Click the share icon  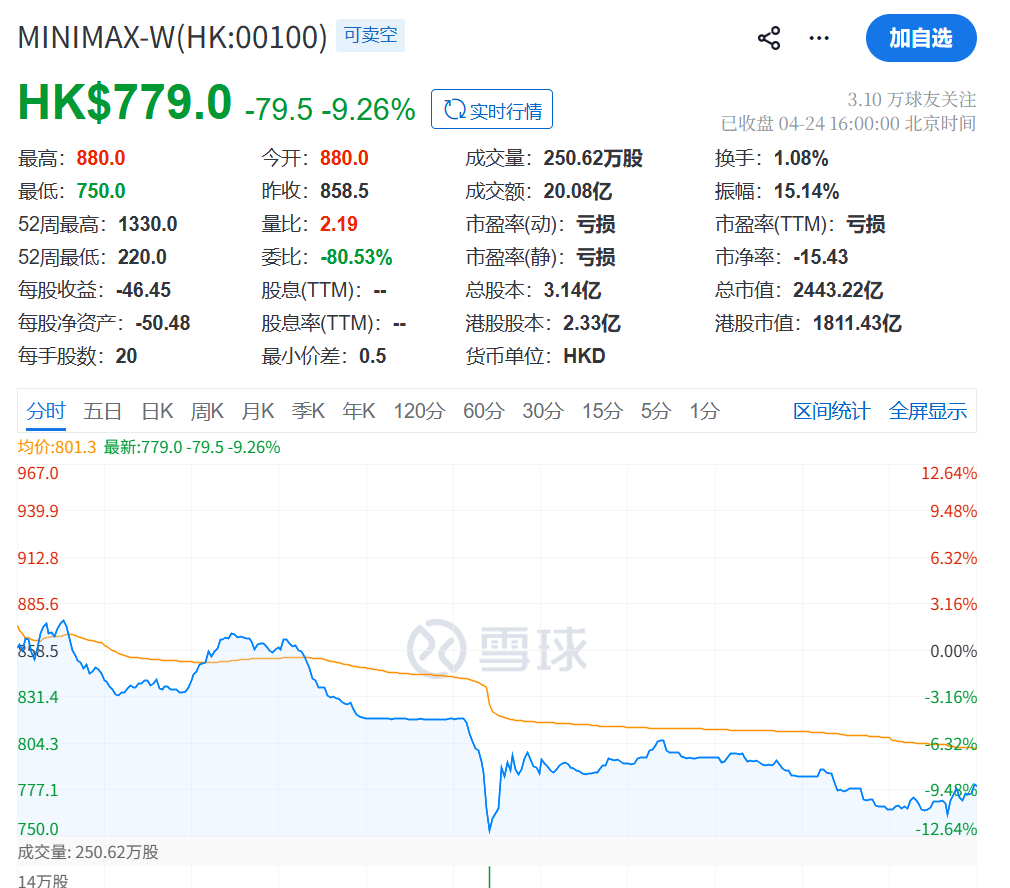(768, 39)
